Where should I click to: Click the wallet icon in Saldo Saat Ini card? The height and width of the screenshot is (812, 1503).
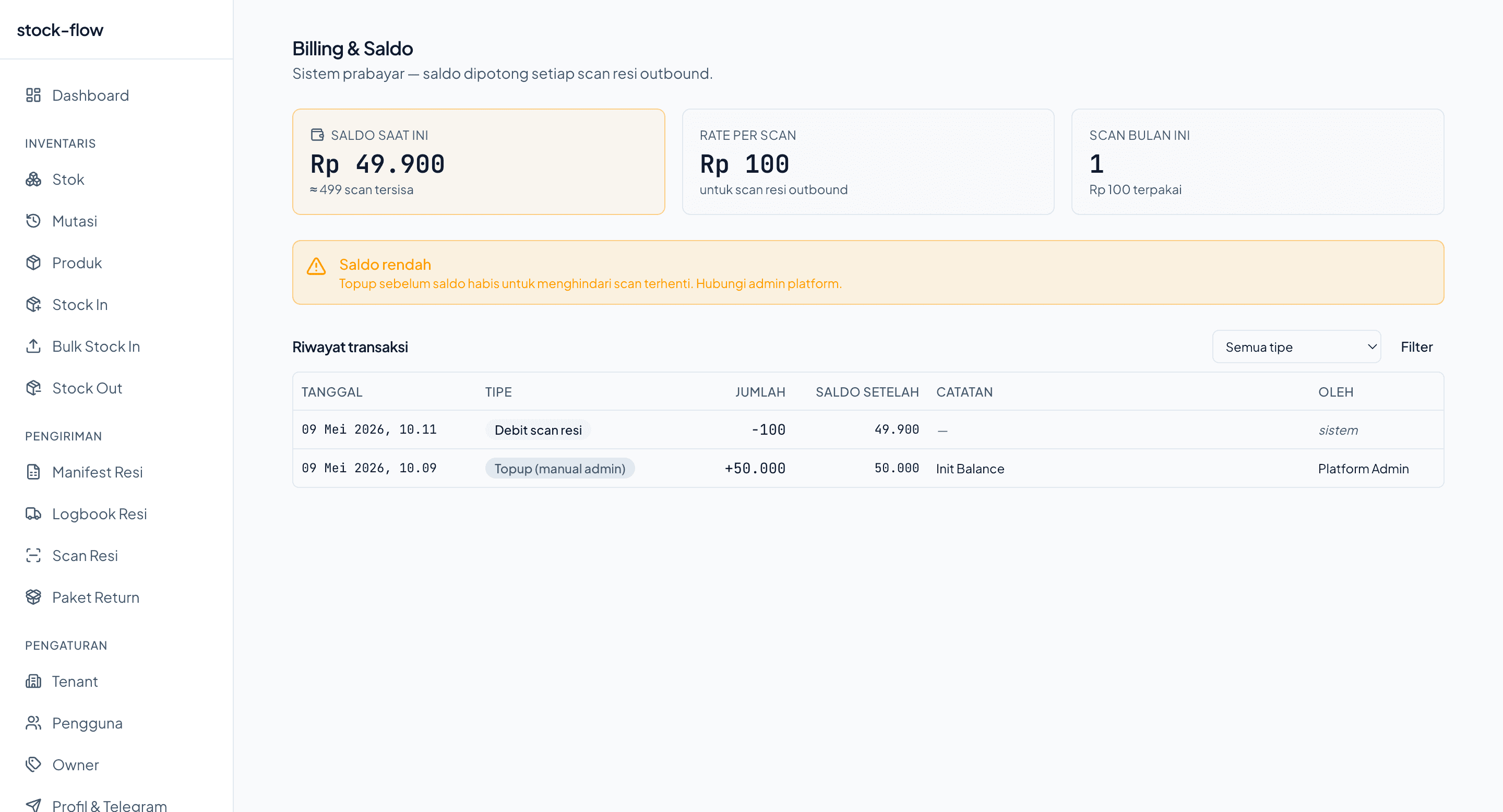tap(317, 135)
